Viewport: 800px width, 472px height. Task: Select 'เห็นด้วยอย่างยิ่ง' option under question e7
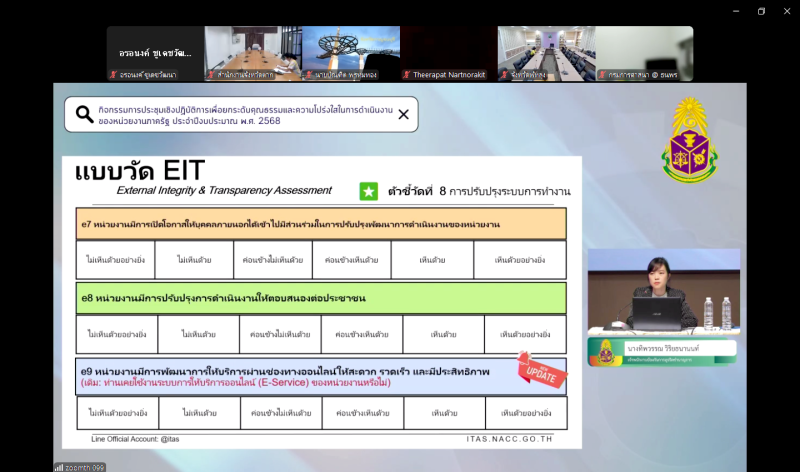[520, 260]
